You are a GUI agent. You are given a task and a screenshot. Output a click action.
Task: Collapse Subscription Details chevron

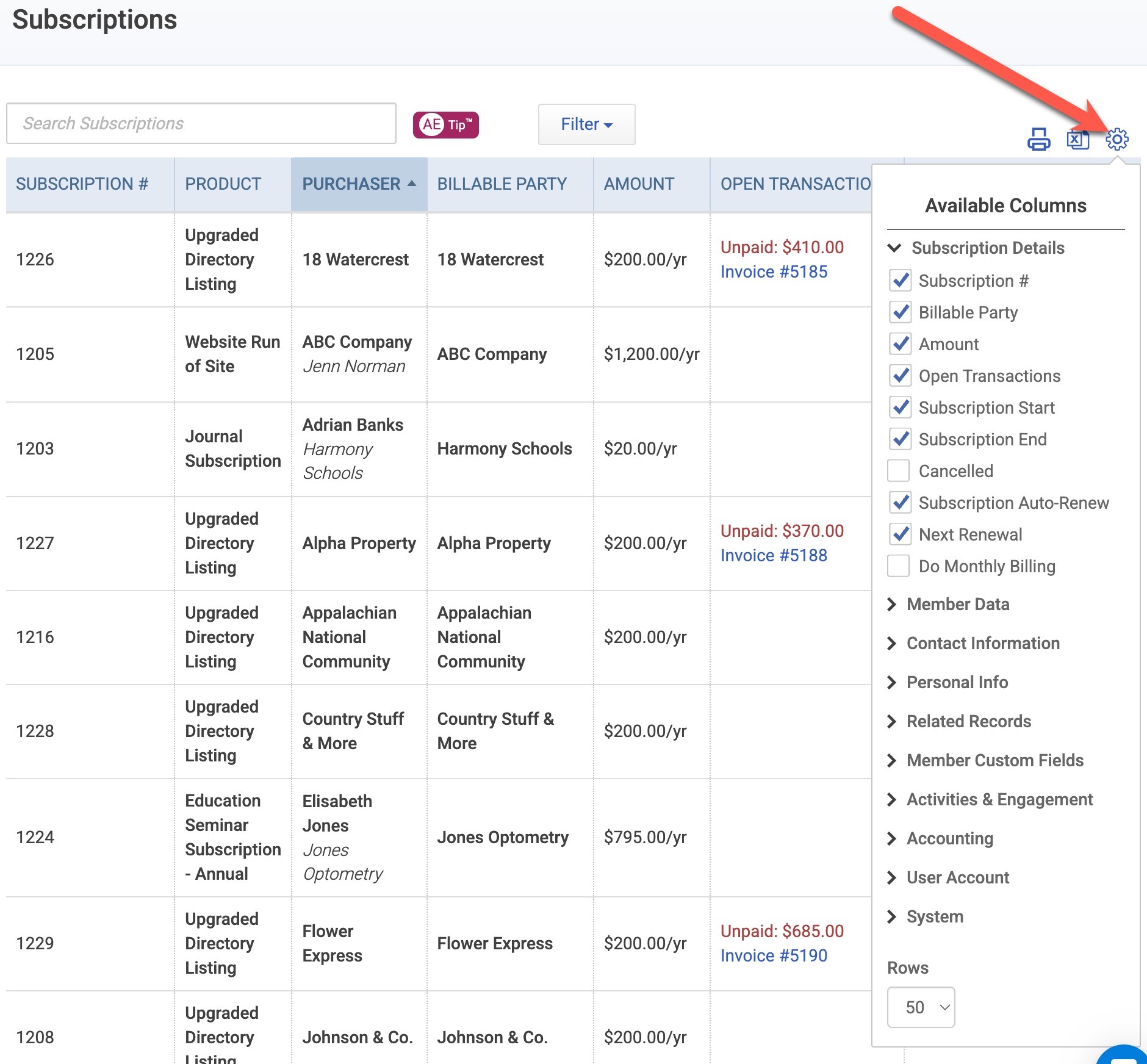[894, 248]
